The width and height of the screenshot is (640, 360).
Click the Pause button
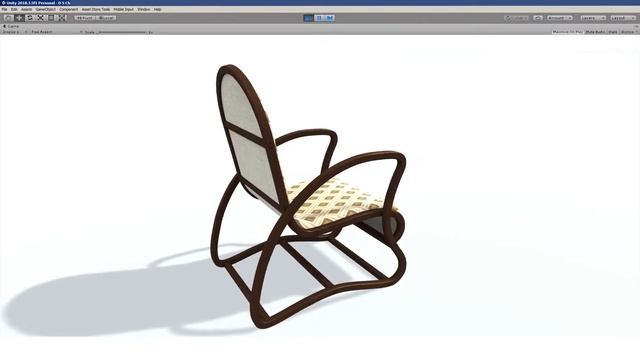(319, 18)
